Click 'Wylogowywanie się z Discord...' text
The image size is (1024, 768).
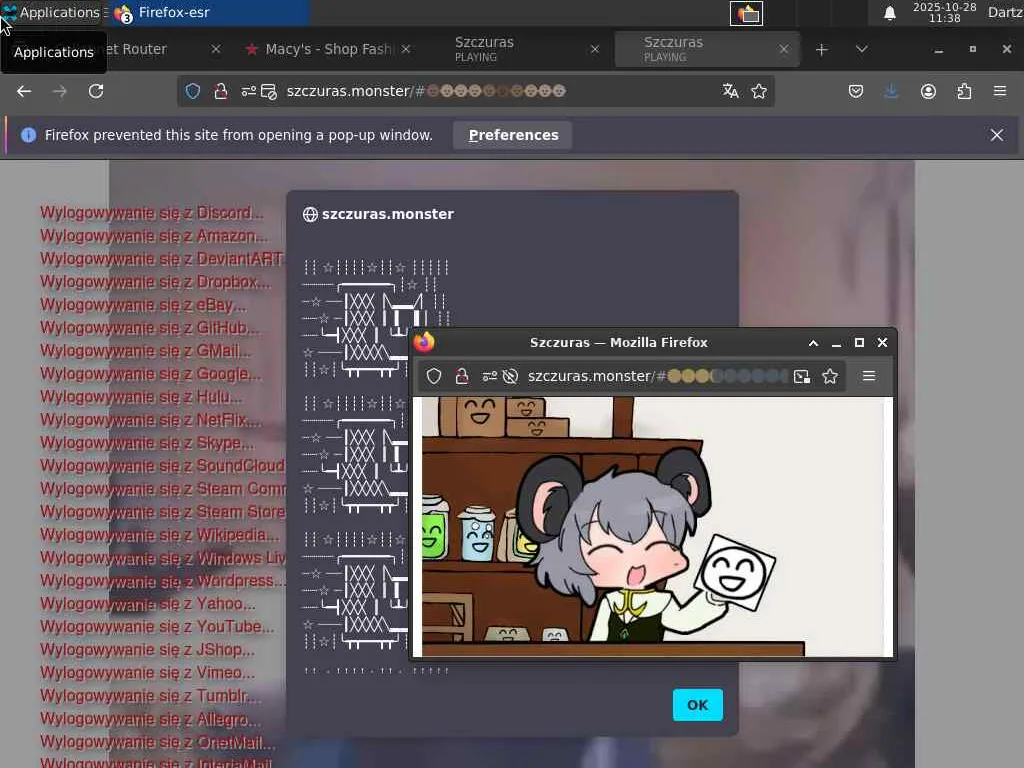[152, 213]
